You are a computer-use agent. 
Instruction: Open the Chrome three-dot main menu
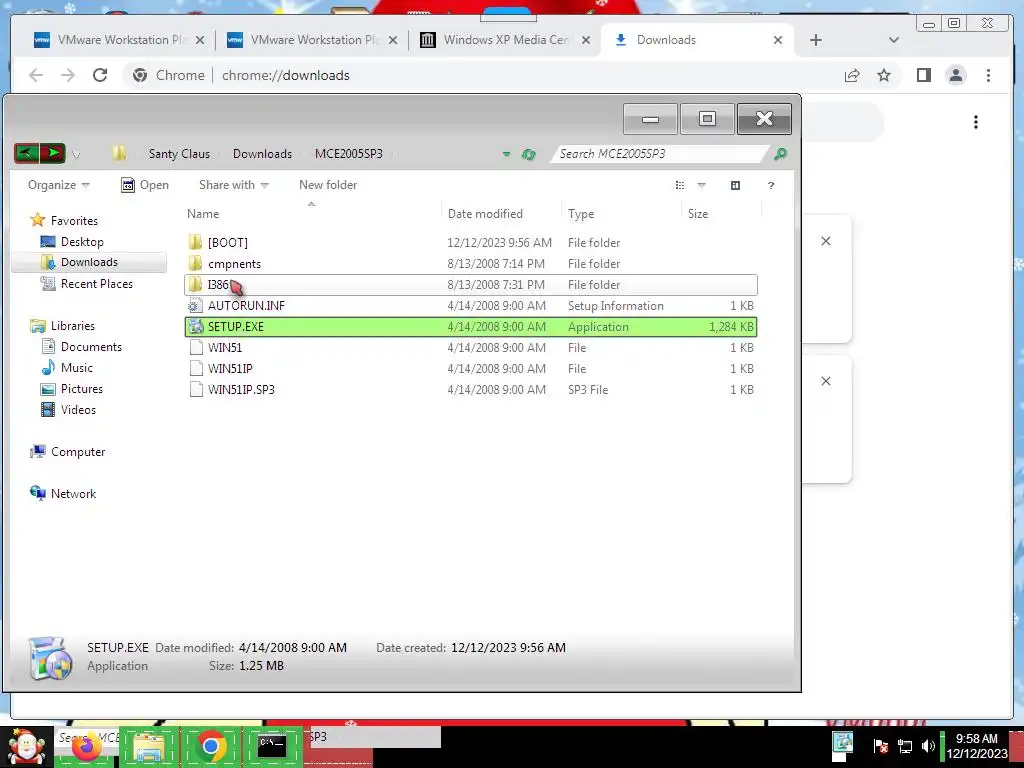tap(988, 75)
